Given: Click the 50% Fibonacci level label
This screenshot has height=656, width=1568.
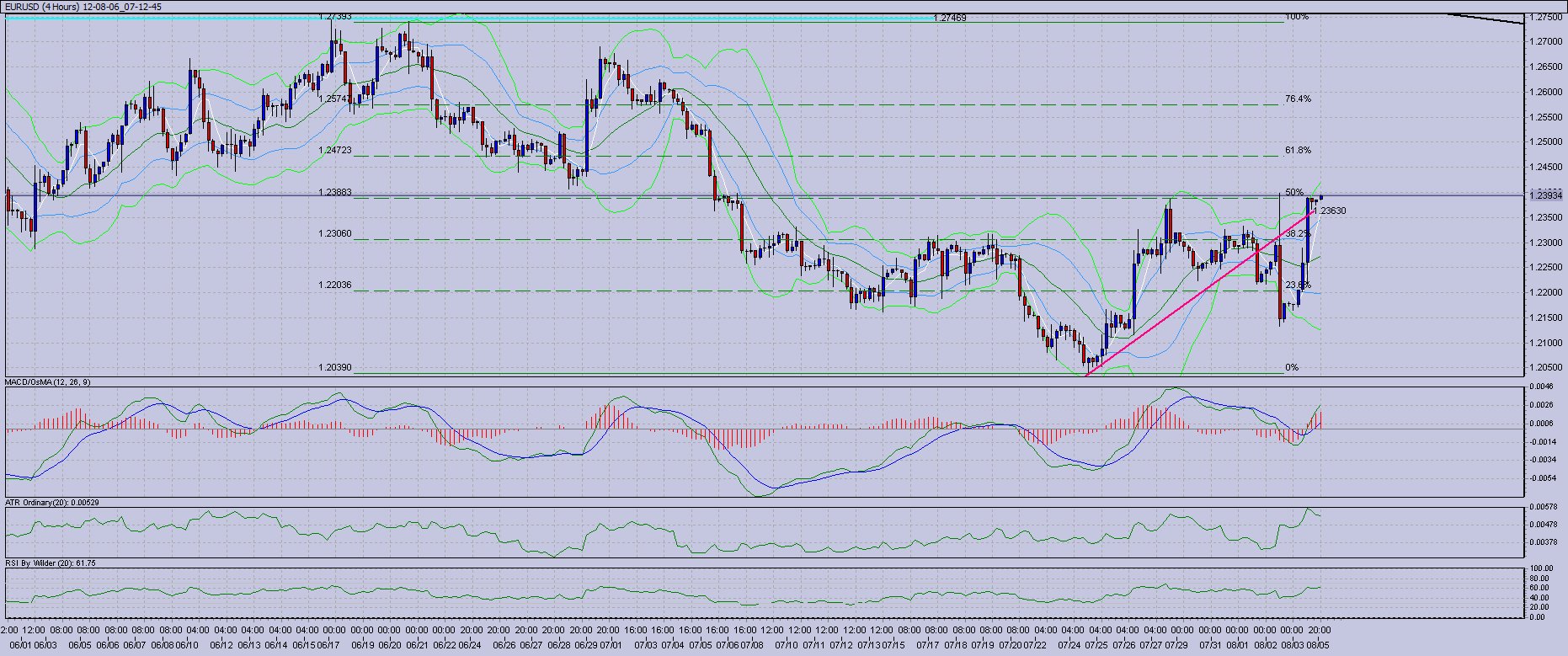Looking at the screenshot, I should 1294,193.
